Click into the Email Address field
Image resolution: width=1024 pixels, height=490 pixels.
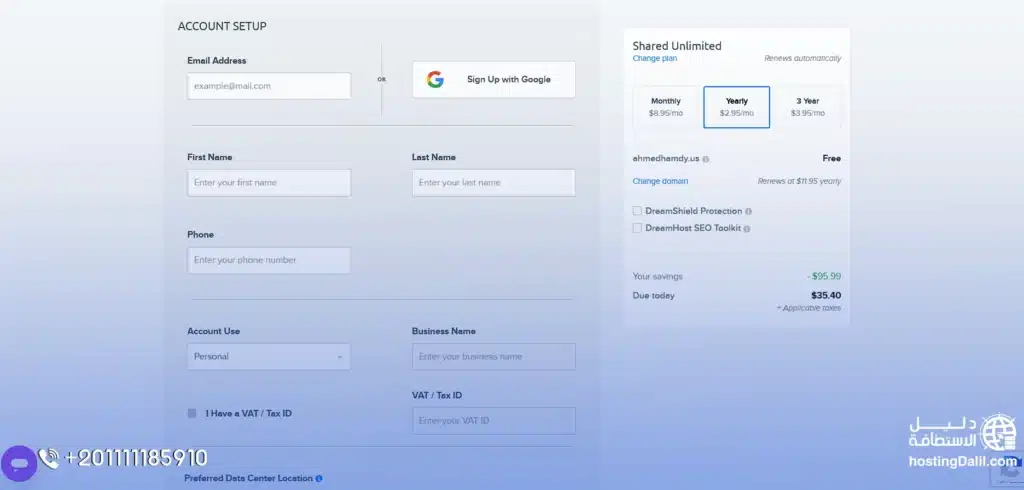pos(268,86)
